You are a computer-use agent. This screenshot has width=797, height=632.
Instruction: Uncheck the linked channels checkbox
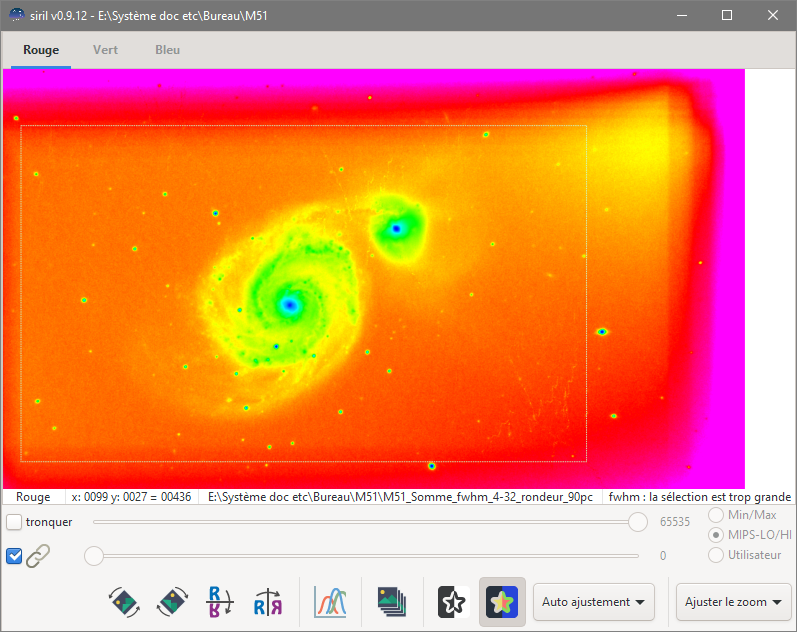click(x=14, y=556)
